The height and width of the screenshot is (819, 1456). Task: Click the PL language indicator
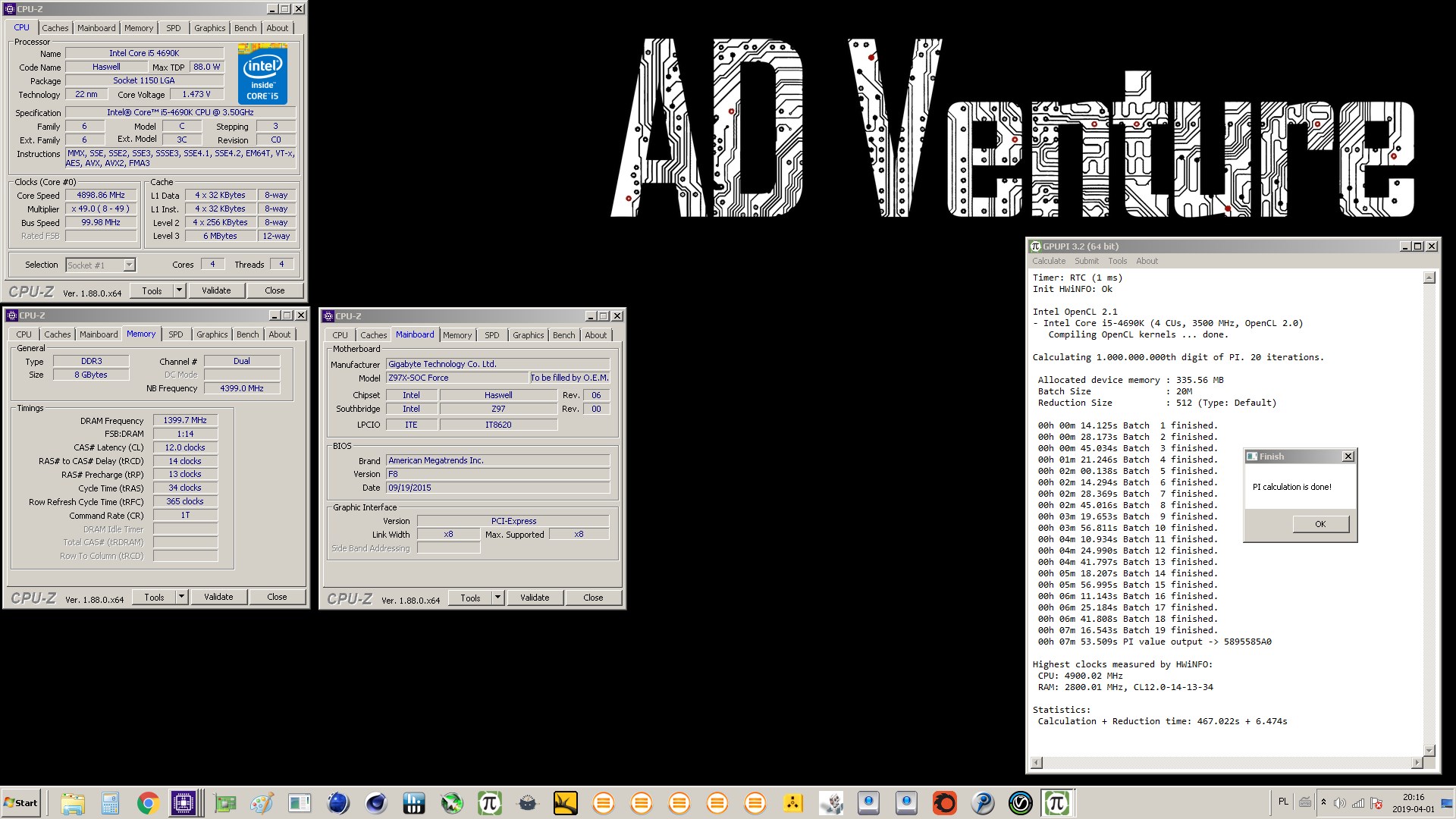(x=1283, y=802)
